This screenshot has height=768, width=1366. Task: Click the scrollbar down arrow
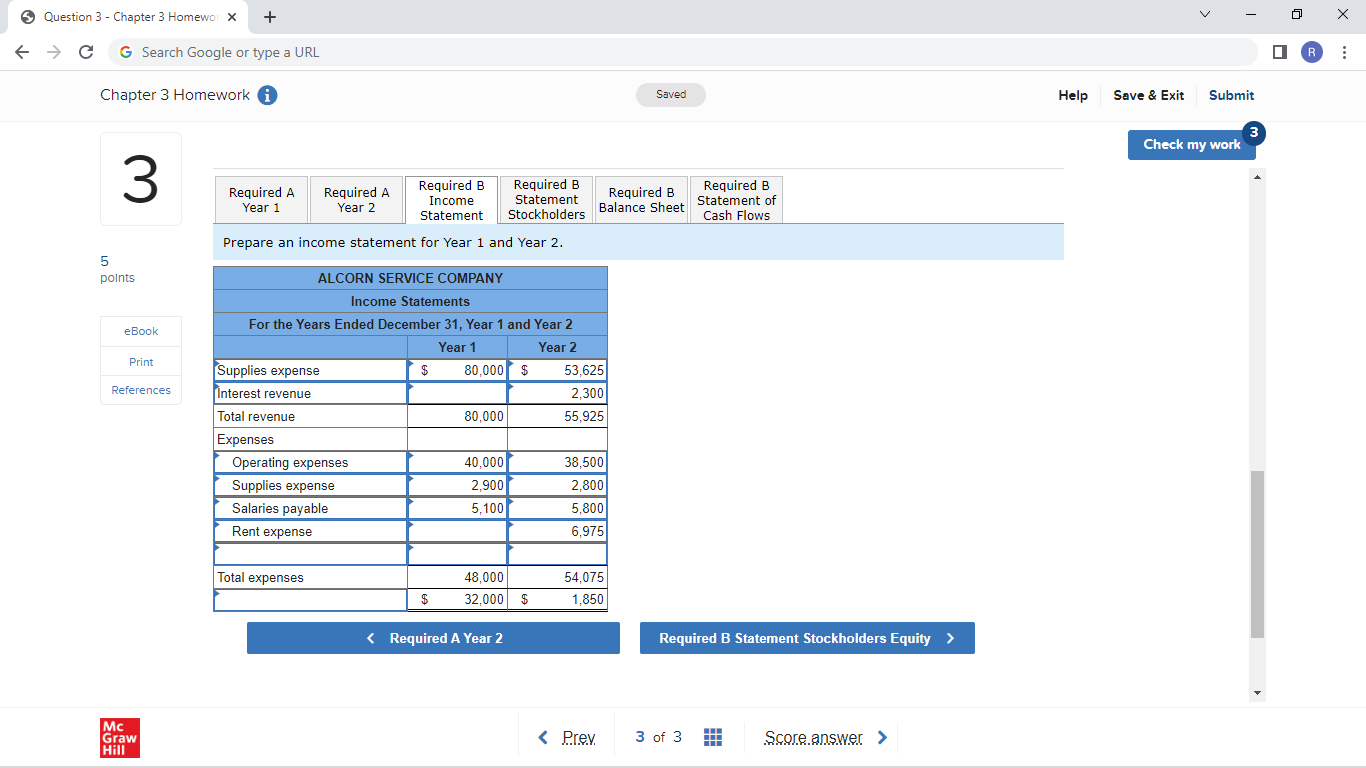[1258, 693]
